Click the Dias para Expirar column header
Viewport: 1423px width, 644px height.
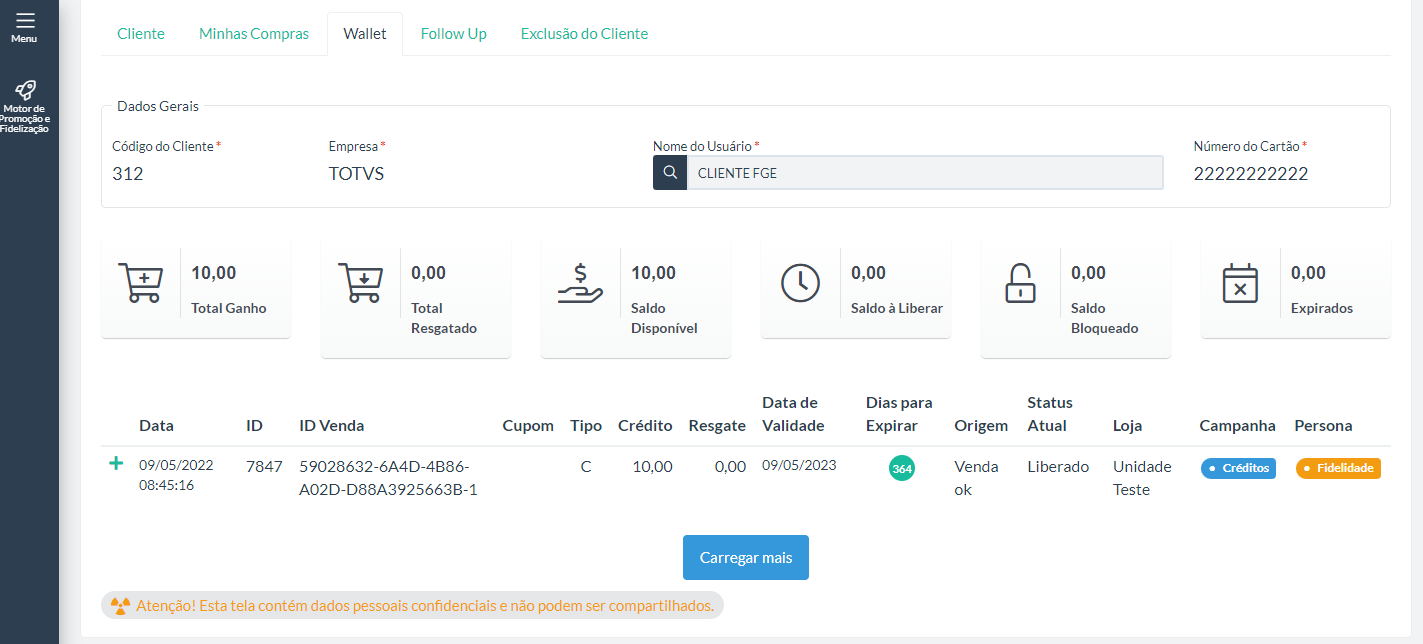coord(899,414)
